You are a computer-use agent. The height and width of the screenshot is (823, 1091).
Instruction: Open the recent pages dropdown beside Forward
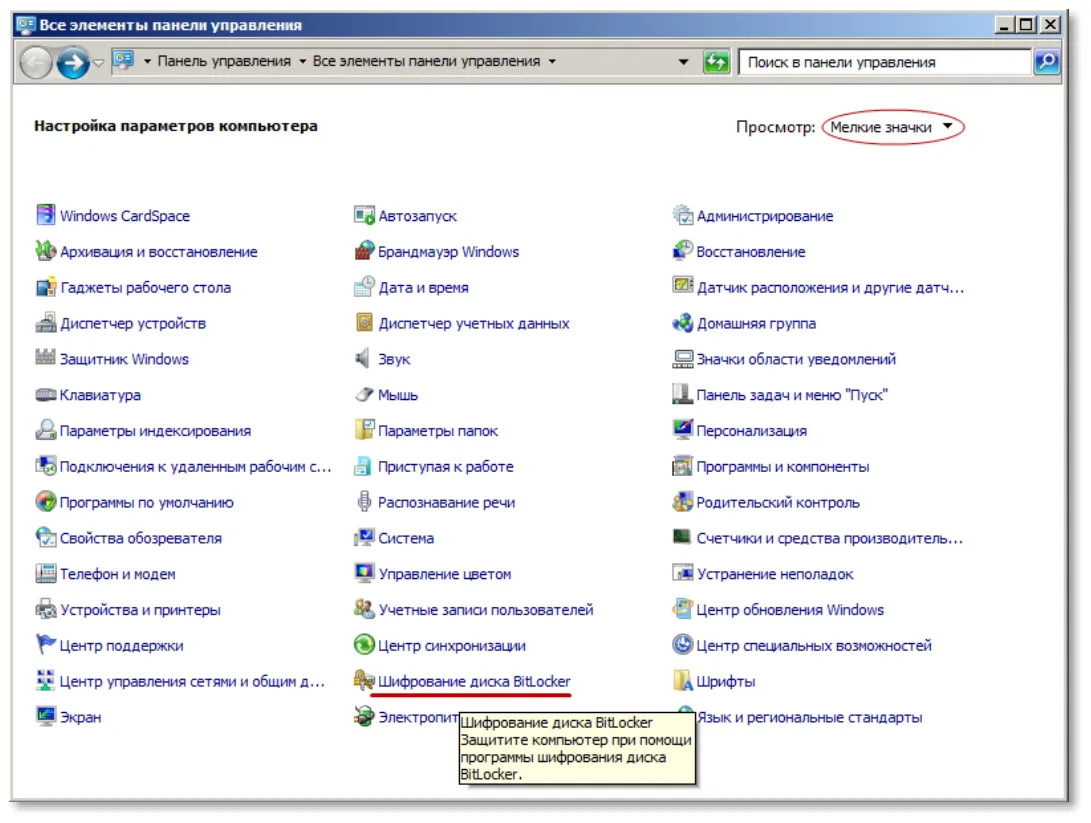99,63
